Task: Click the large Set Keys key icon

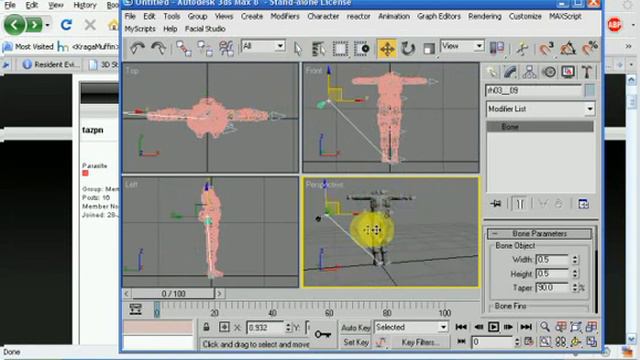Action: point(323,334)
